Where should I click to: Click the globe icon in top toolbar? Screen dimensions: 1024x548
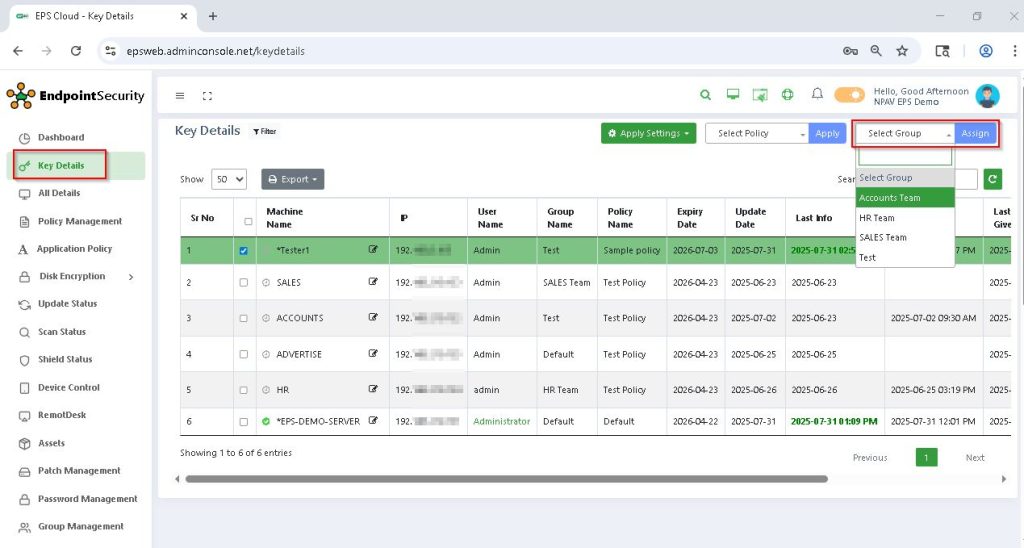pos(787,95)
